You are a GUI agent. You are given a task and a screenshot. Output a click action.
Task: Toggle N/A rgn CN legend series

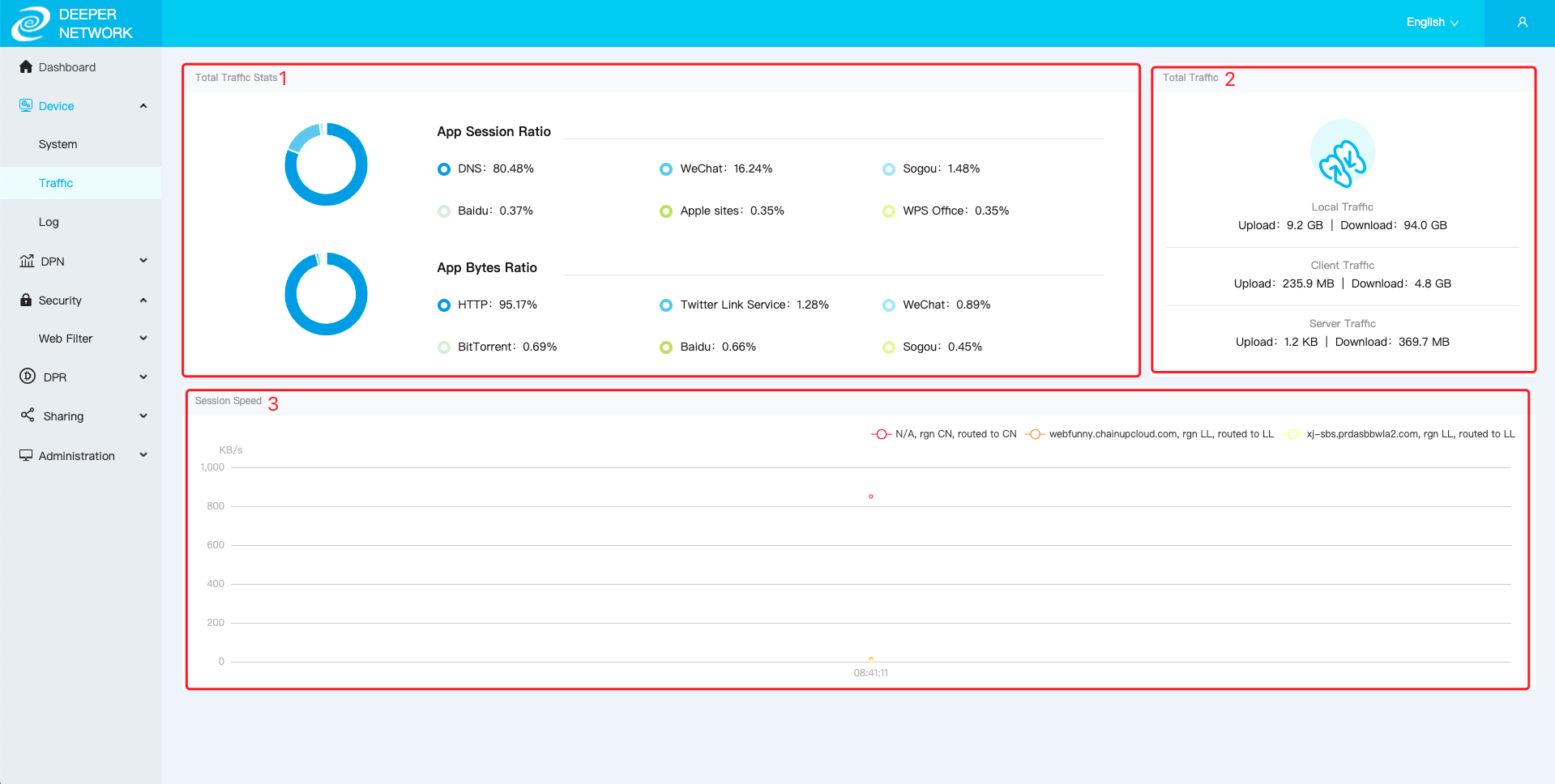pos(943,434)
